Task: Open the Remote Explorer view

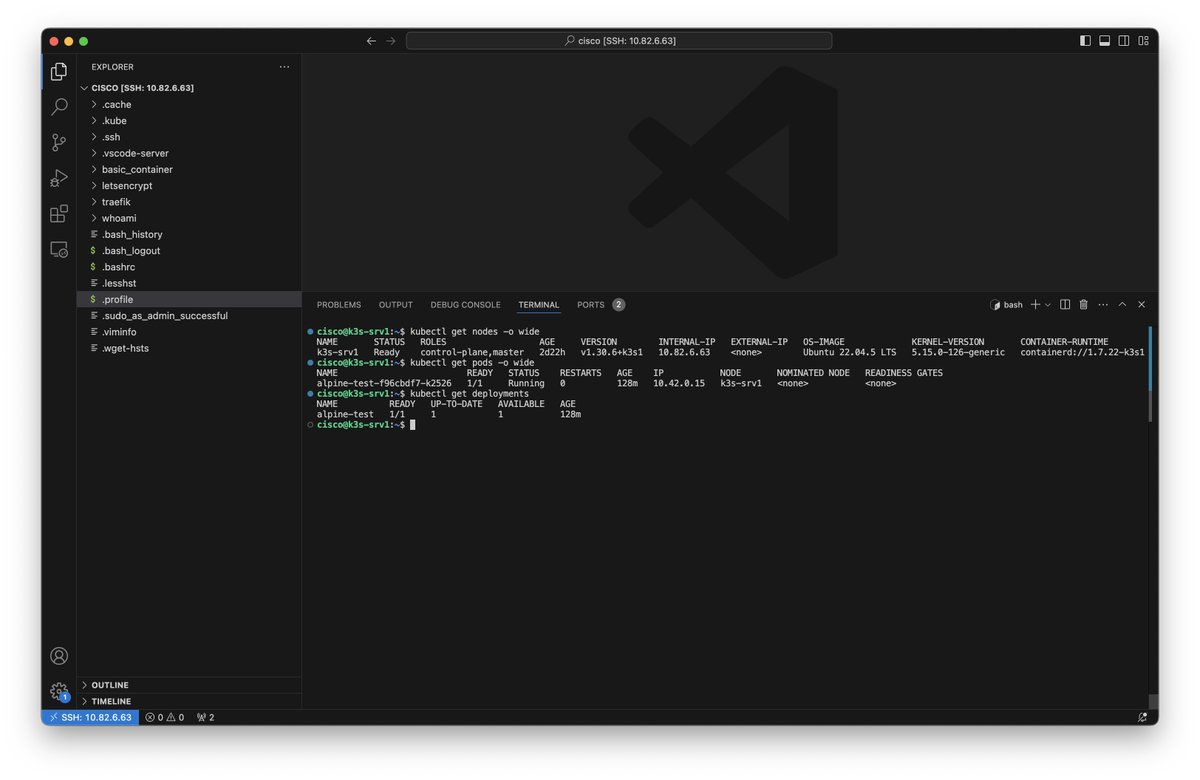Action: pyautogui.click(x=59, y=250)
